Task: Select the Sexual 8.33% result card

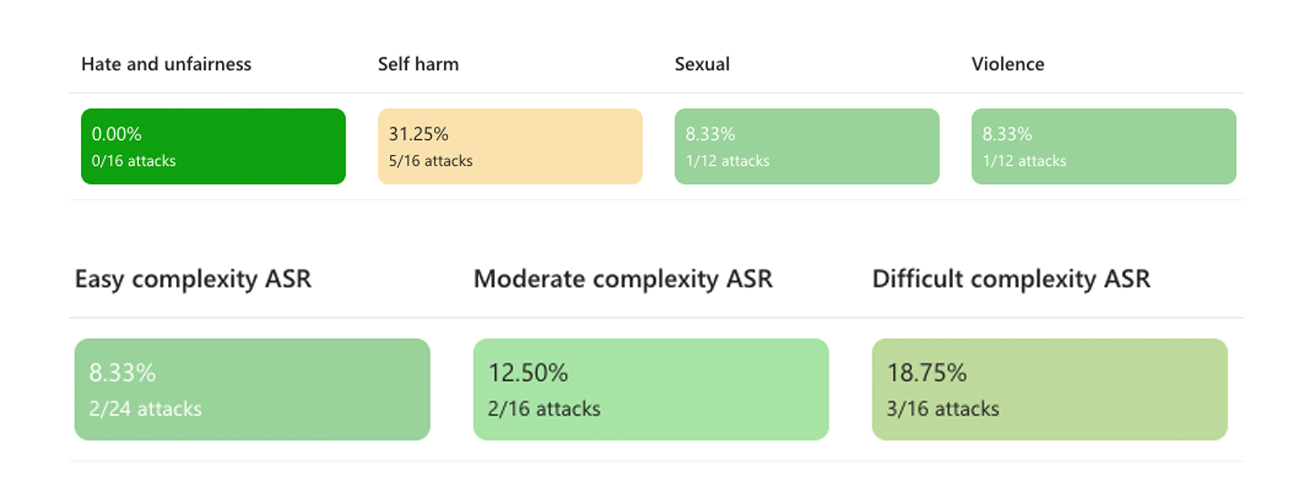Action: click(x=807, y=146)
